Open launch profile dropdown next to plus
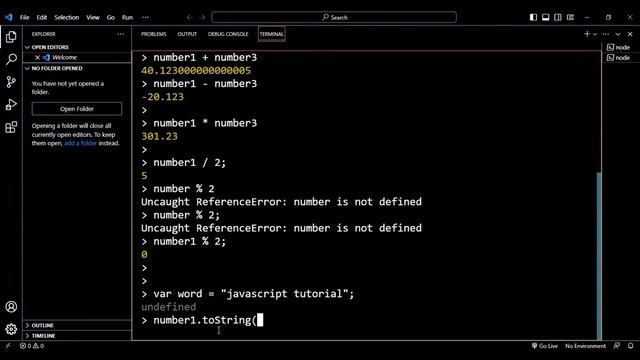Image resolution: width=640 pixels, height=360 pixels. pos(595,34)
